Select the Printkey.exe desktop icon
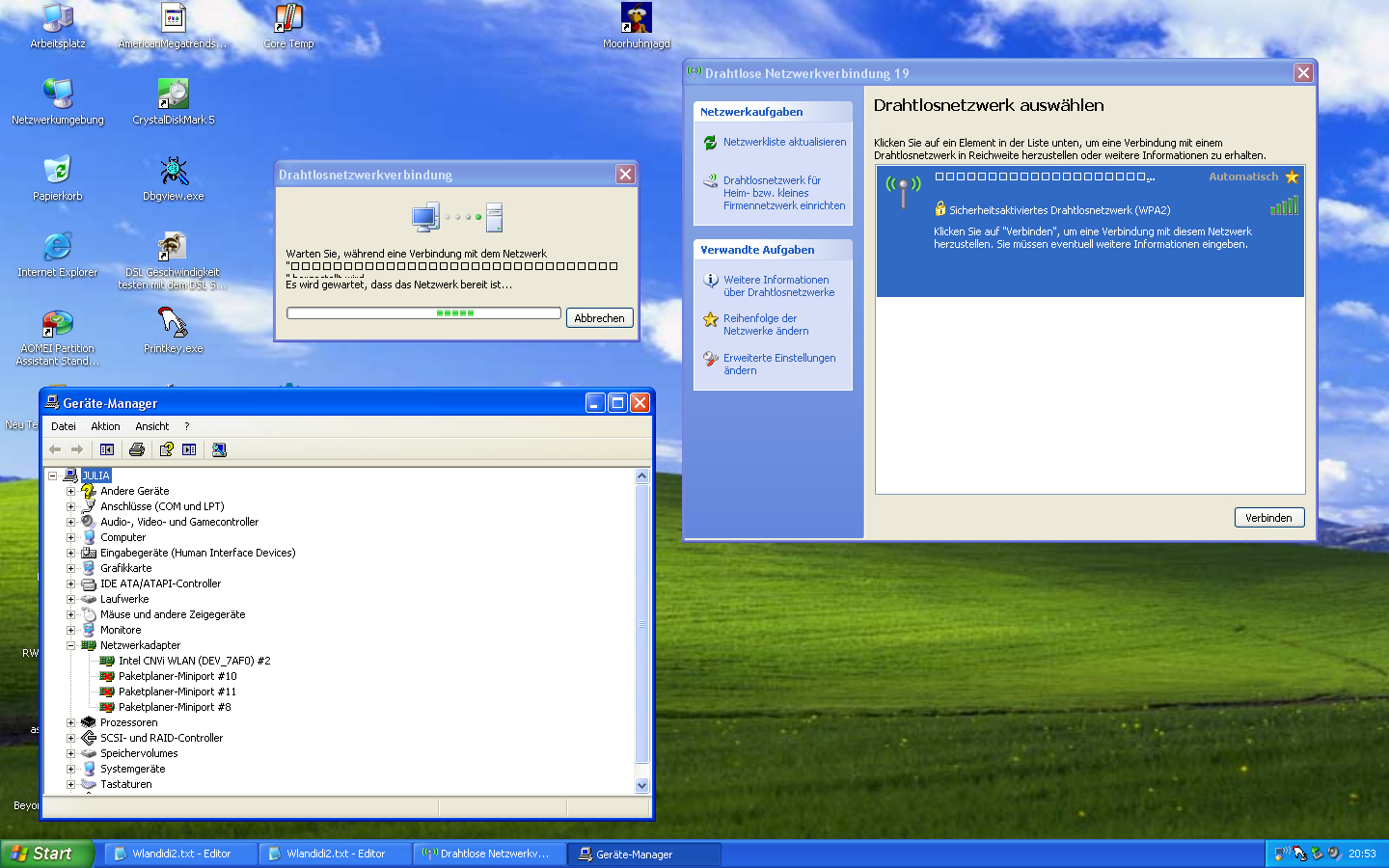The image size is (1389, 868). tap(174, 331)
